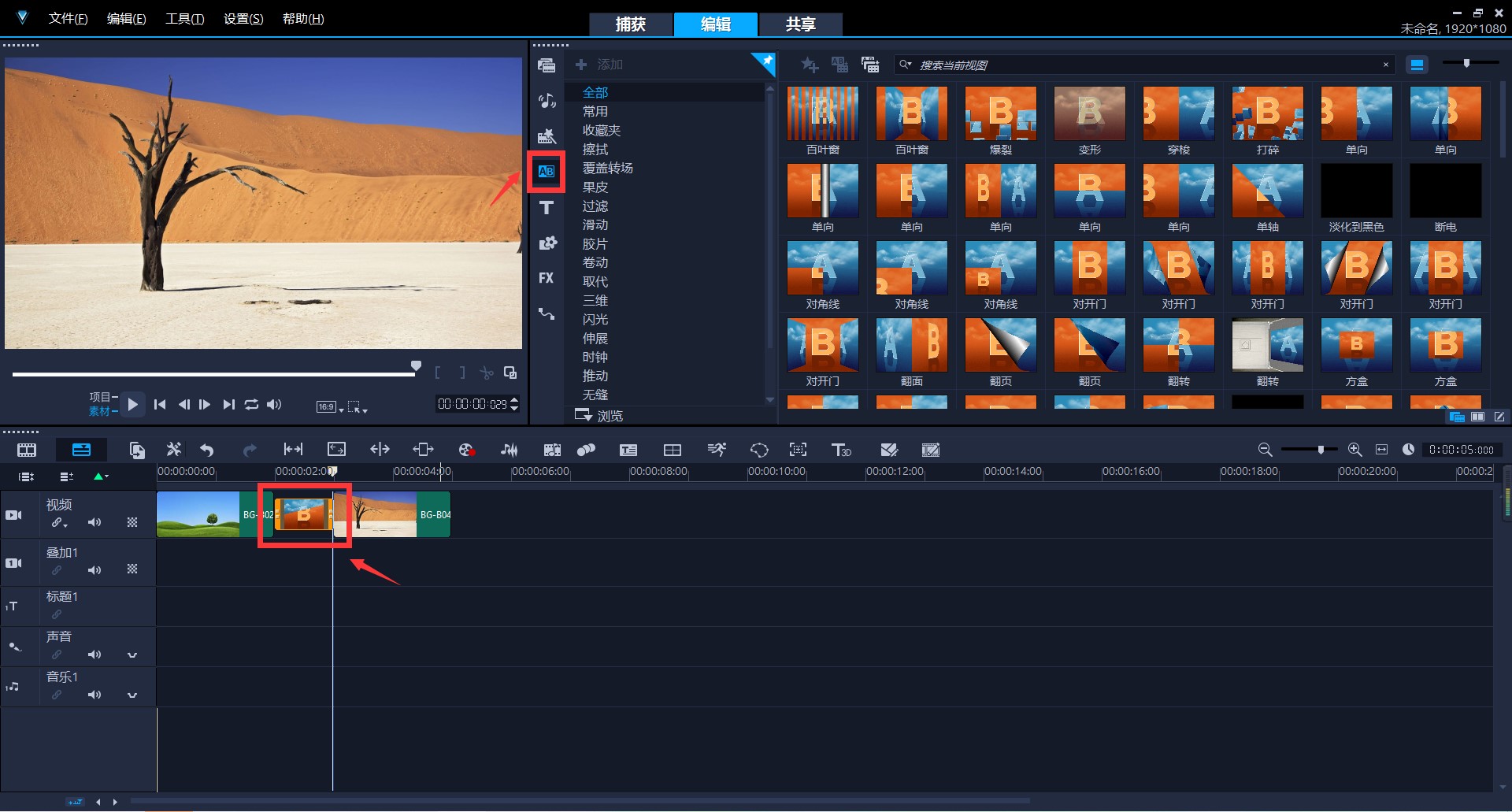The width and height of the screenshot is (1512, 812).
Task: Select the 三维 transition category
Action: click(595, 300)
